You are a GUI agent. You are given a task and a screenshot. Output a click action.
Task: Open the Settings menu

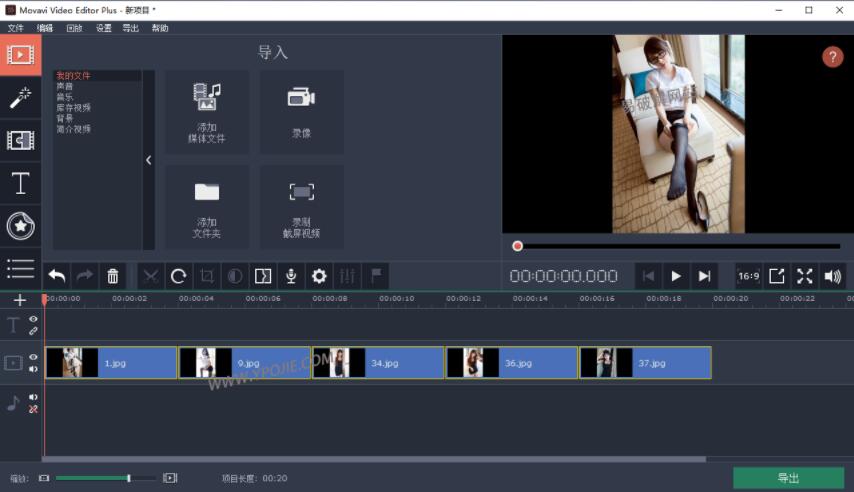tap(103, 28)
